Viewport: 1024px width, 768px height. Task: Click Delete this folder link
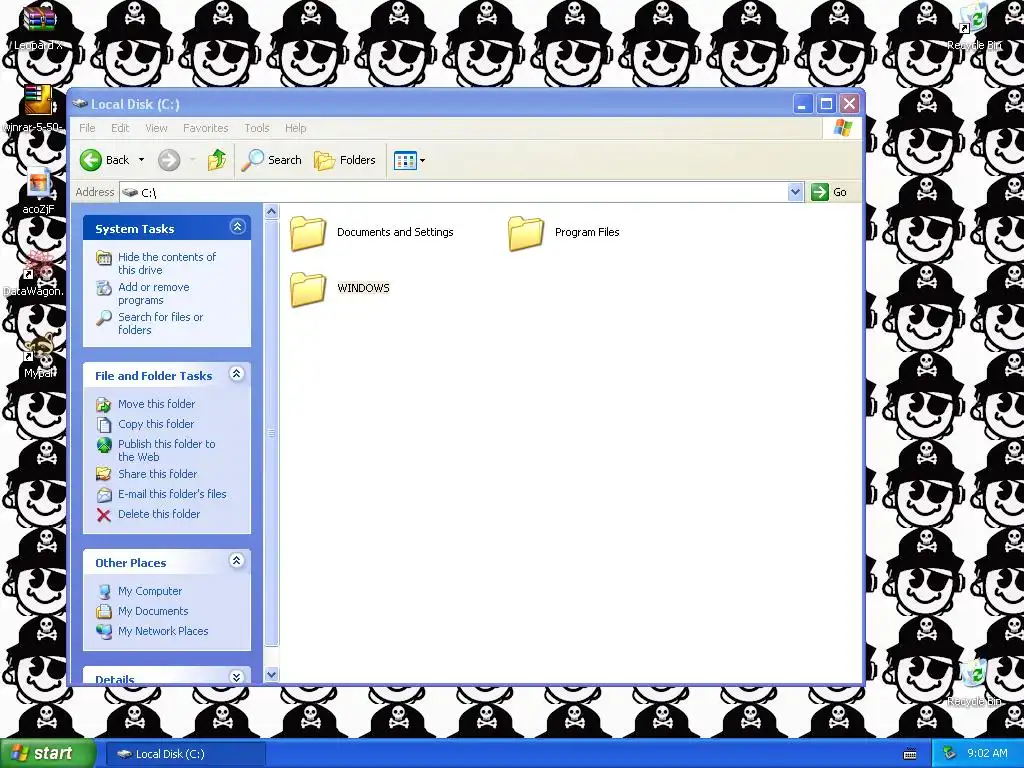[159, 515]
